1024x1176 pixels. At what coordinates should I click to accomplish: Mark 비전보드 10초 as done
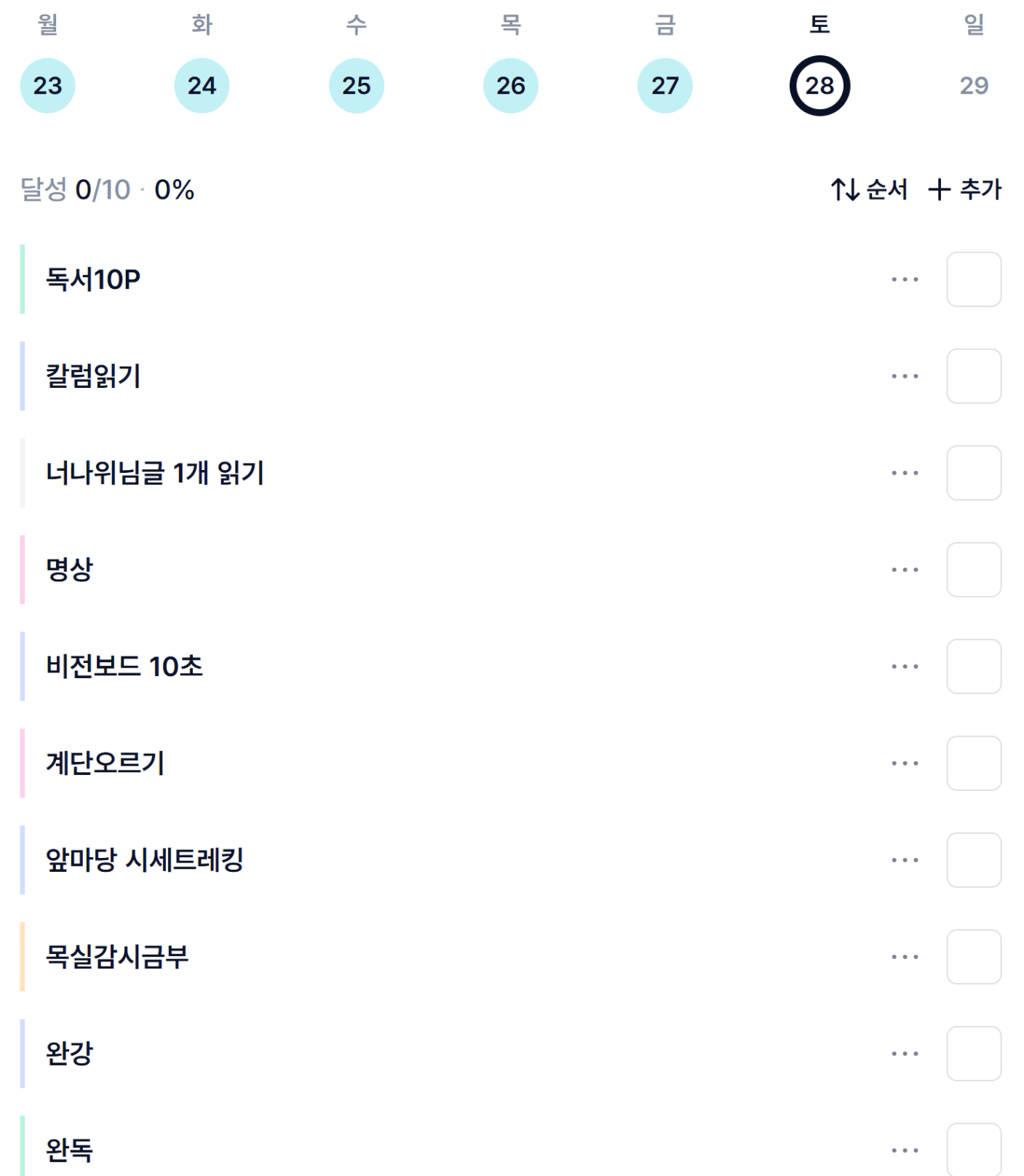(974, 667)
